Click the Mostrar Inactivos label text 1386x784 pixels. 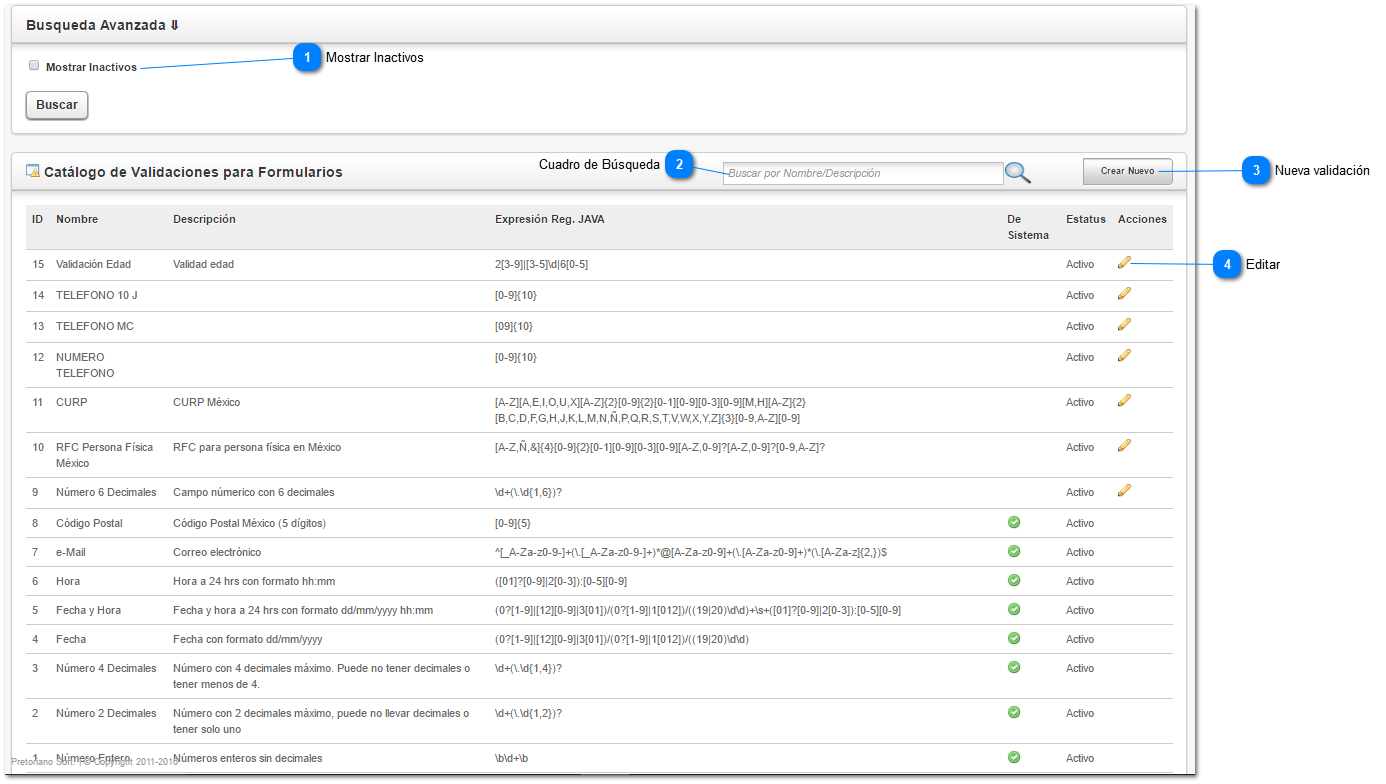tap(91, 67)
